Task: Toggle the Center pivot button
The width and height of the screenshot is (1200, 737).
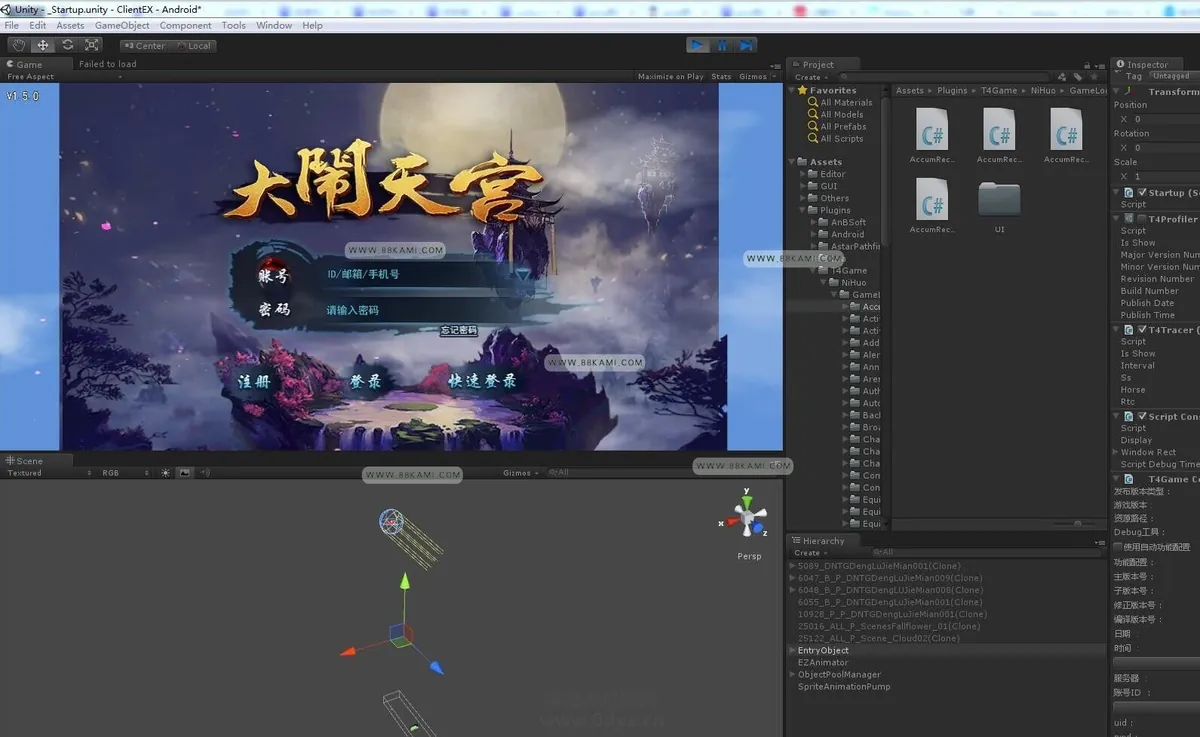Action: coord(144,45)
